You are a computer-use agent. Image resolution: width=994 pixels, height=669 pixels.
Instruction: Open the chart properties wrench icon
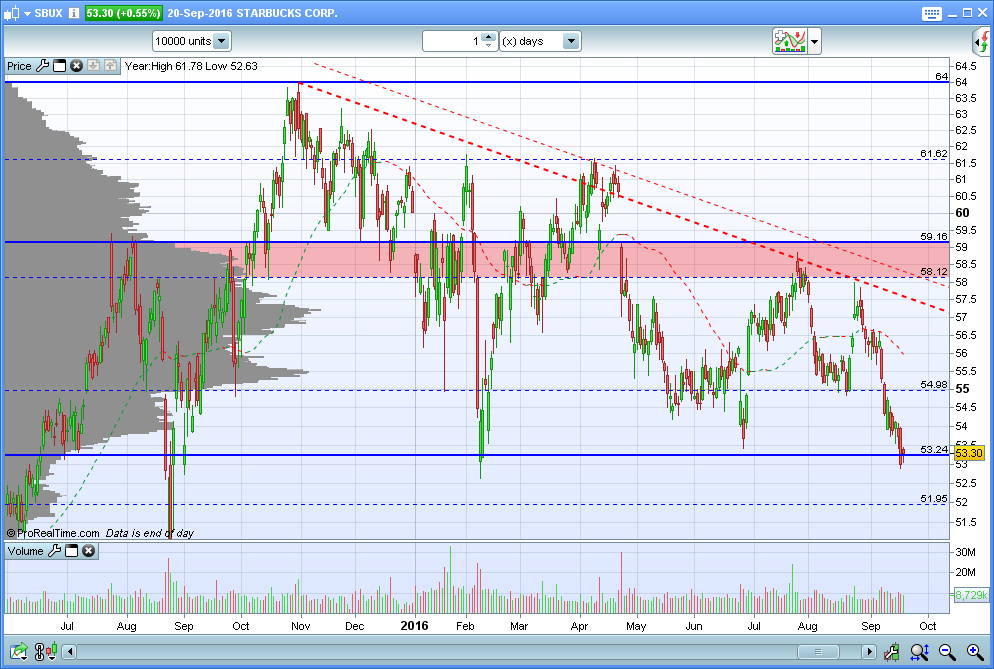pyautogui.click(x=891, y=651)
